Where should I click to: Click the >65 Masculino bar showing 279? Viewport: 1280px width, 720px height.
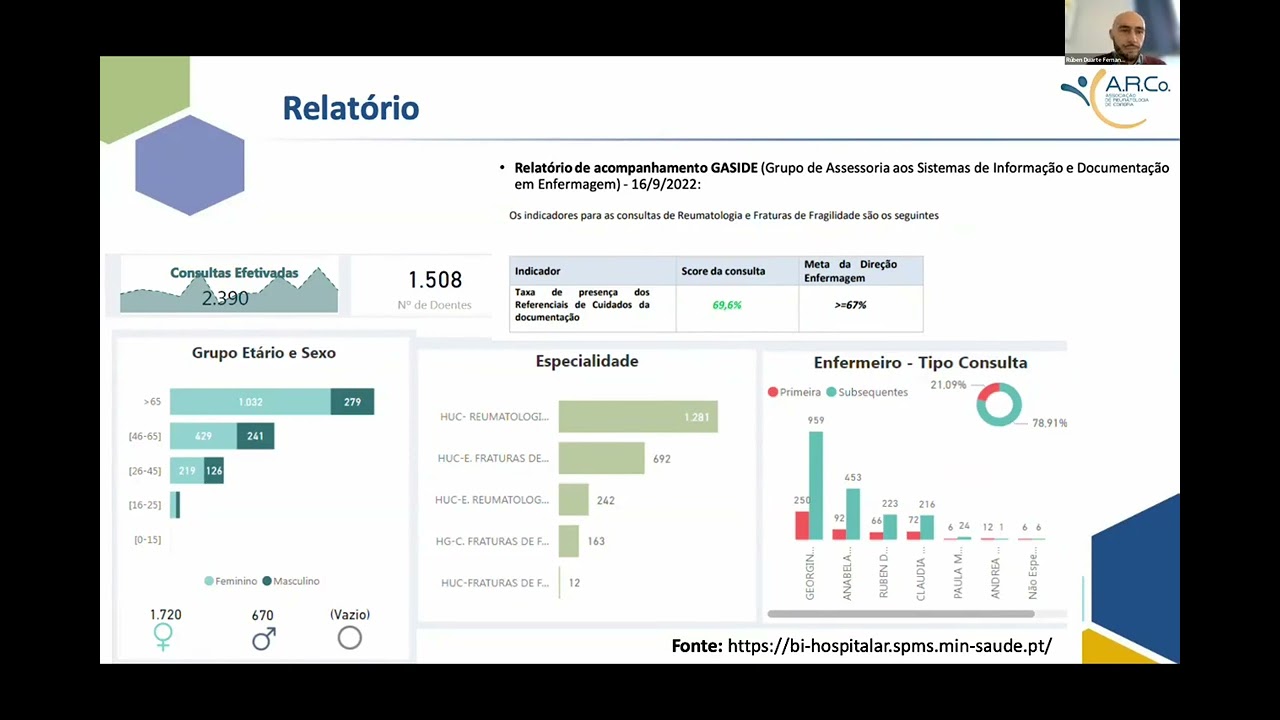(x=352, y=402)
